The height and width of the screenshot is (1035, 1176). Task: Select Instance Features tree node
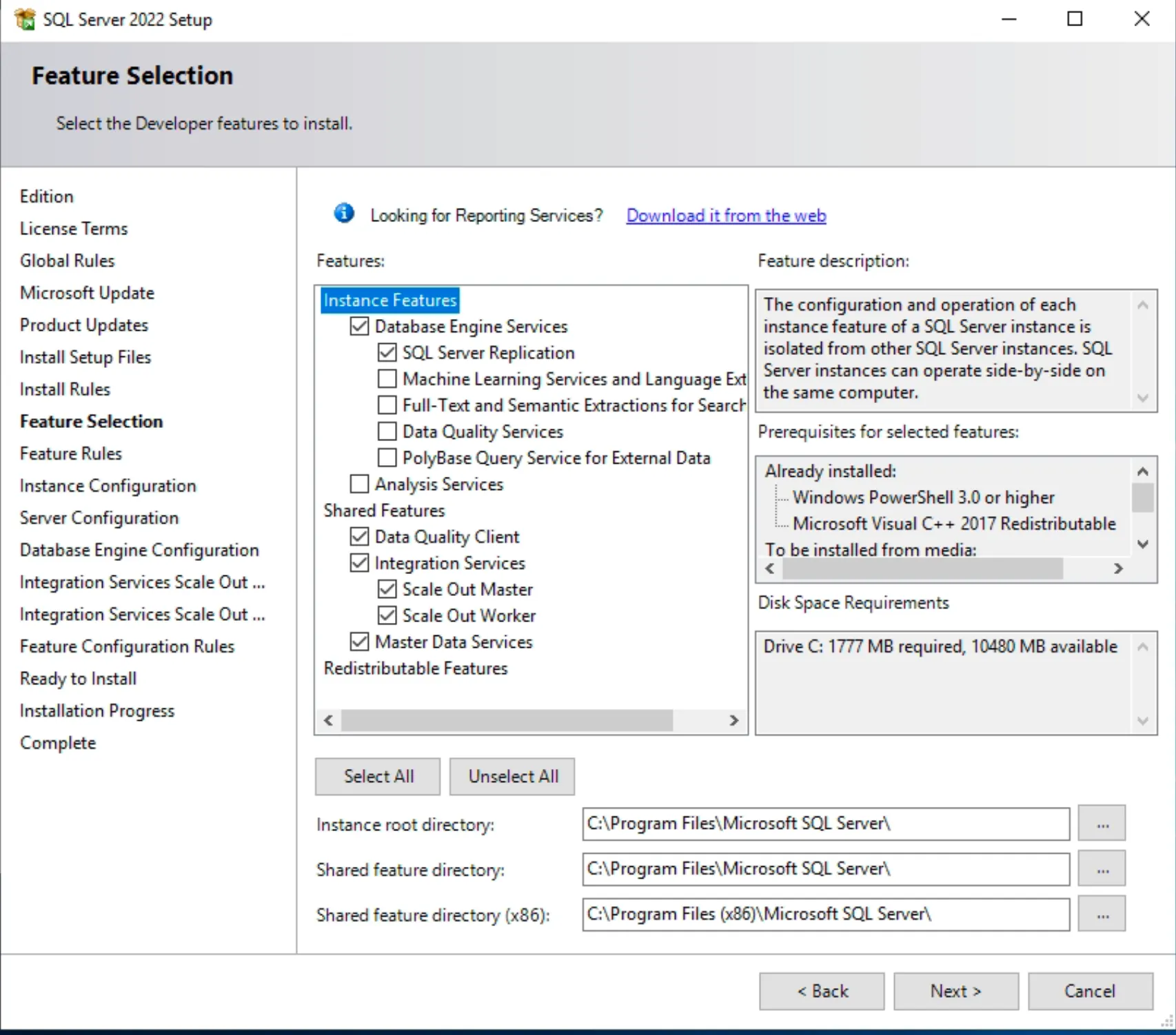click(x=390, y=300)
